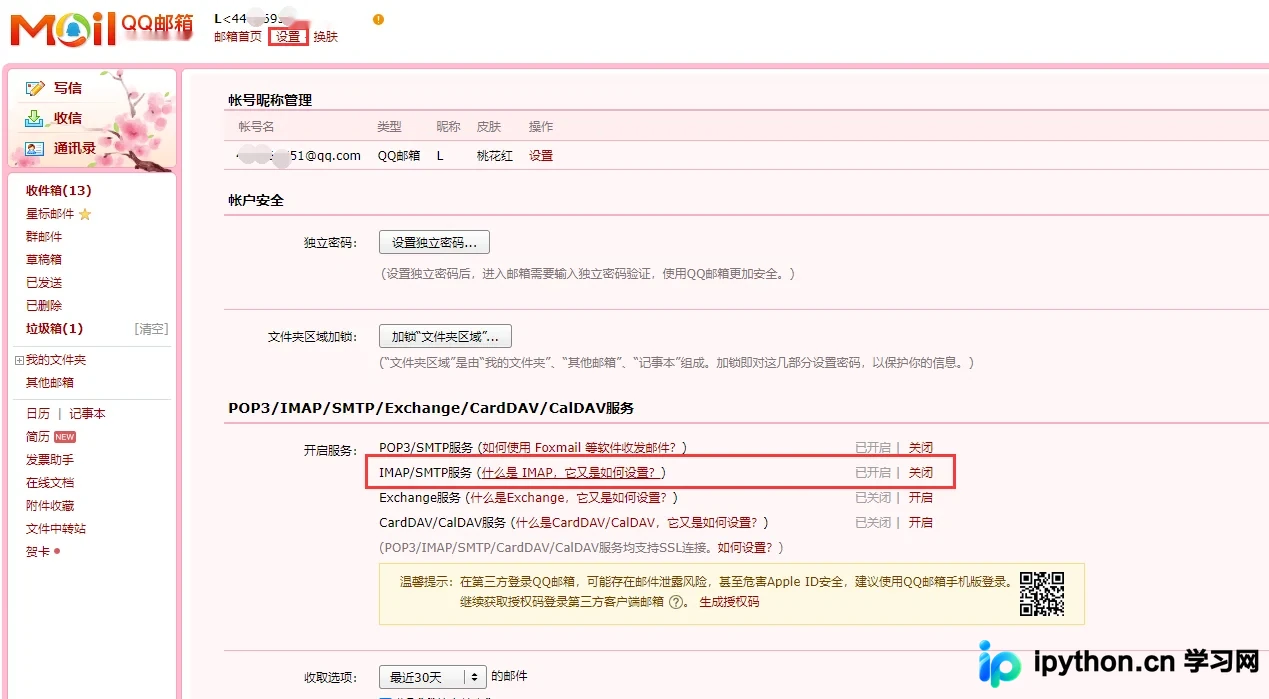Click 关闭 for IMAP/SMTP服务
The height and width of the screenshot is (699, 1269).
[920, 473]
